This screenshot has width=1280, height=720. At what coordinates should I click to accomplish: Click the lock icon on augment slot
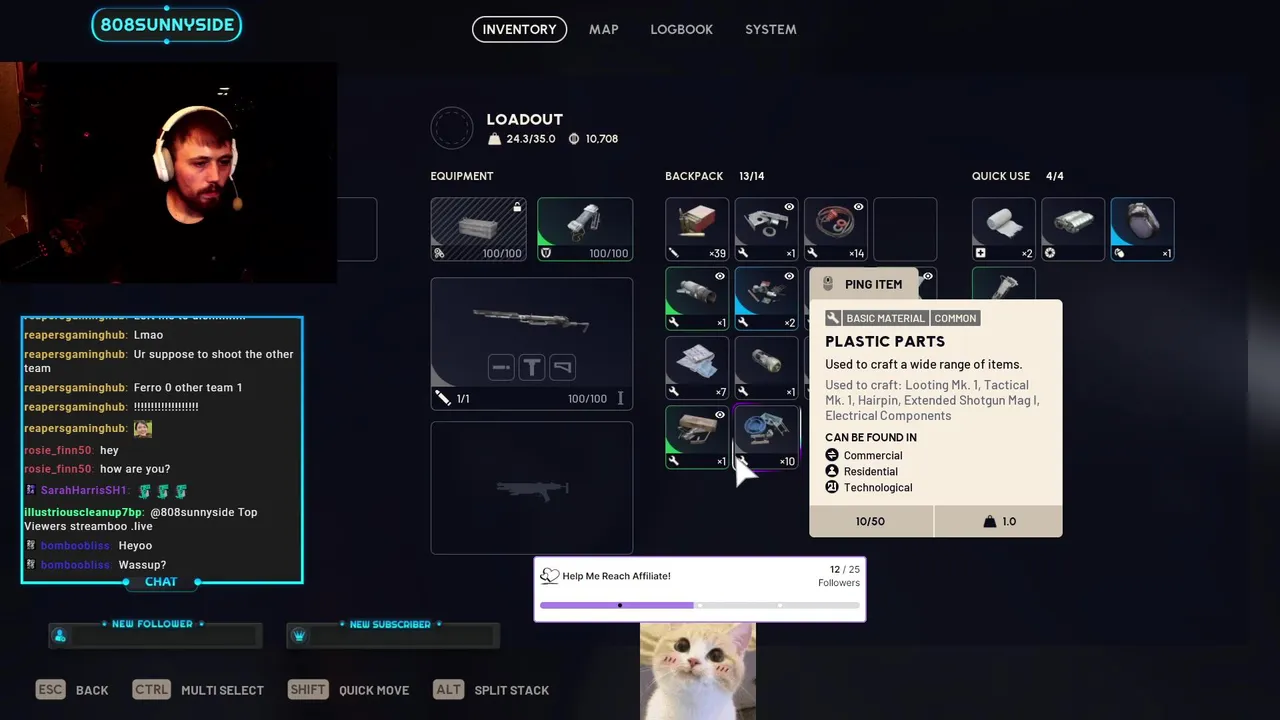click(x=517, y=207)
